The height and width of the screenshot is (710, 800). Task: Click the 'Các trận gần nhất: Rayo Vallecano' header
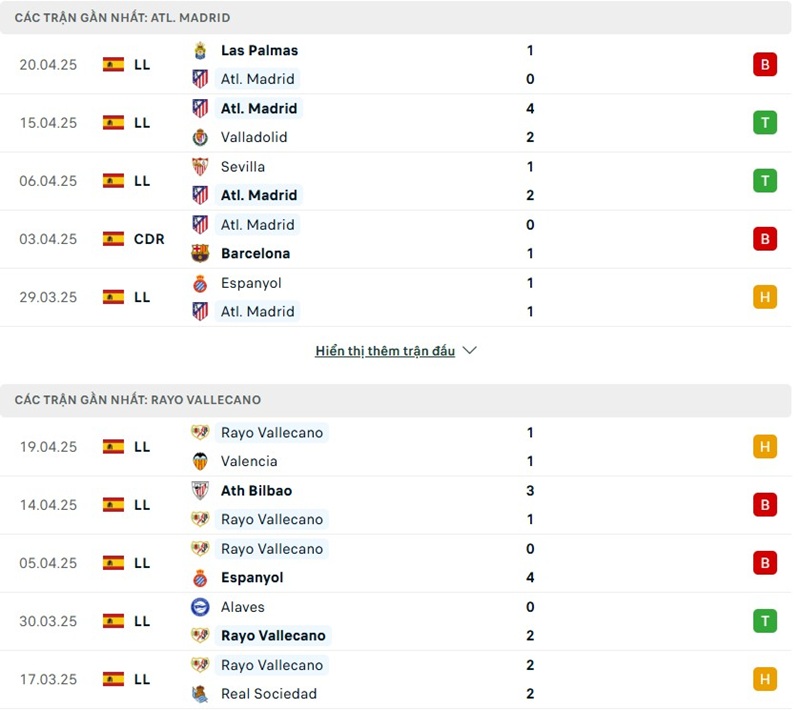[137, 400]
